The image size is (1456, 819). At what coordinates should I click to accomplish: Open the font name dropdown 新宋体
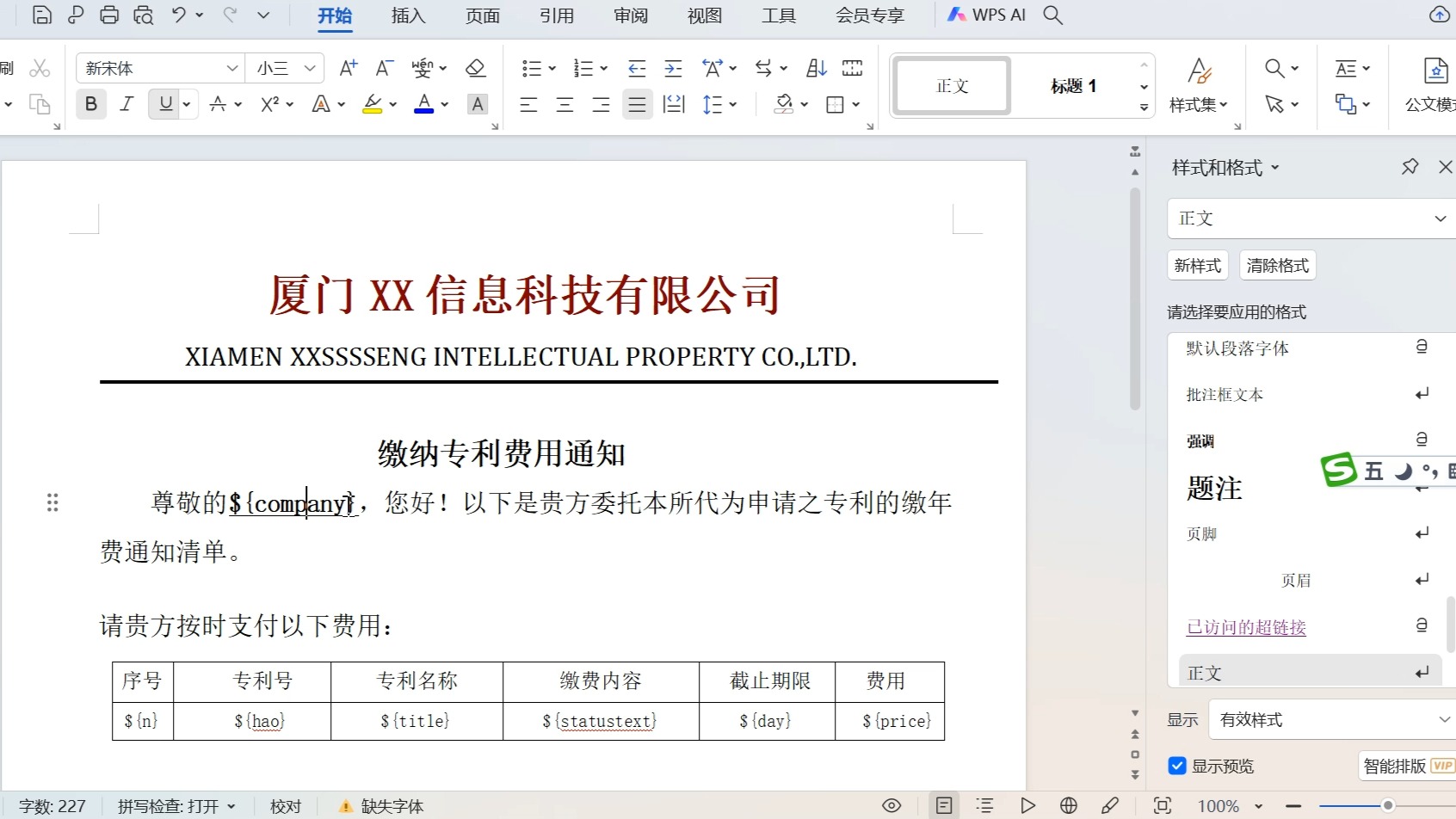click(231, 68)
